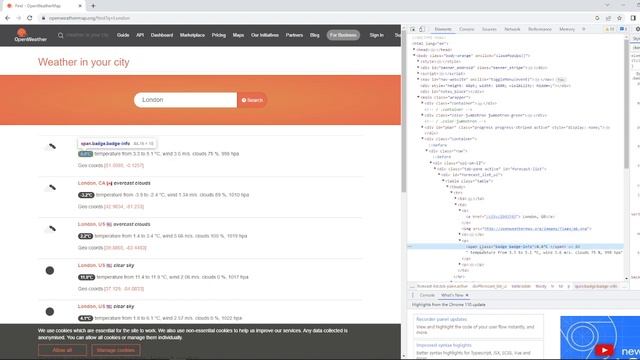The height and width of the screenshot is (360, 640).
Task: Collapse the table class node
Action: (443, 181)
